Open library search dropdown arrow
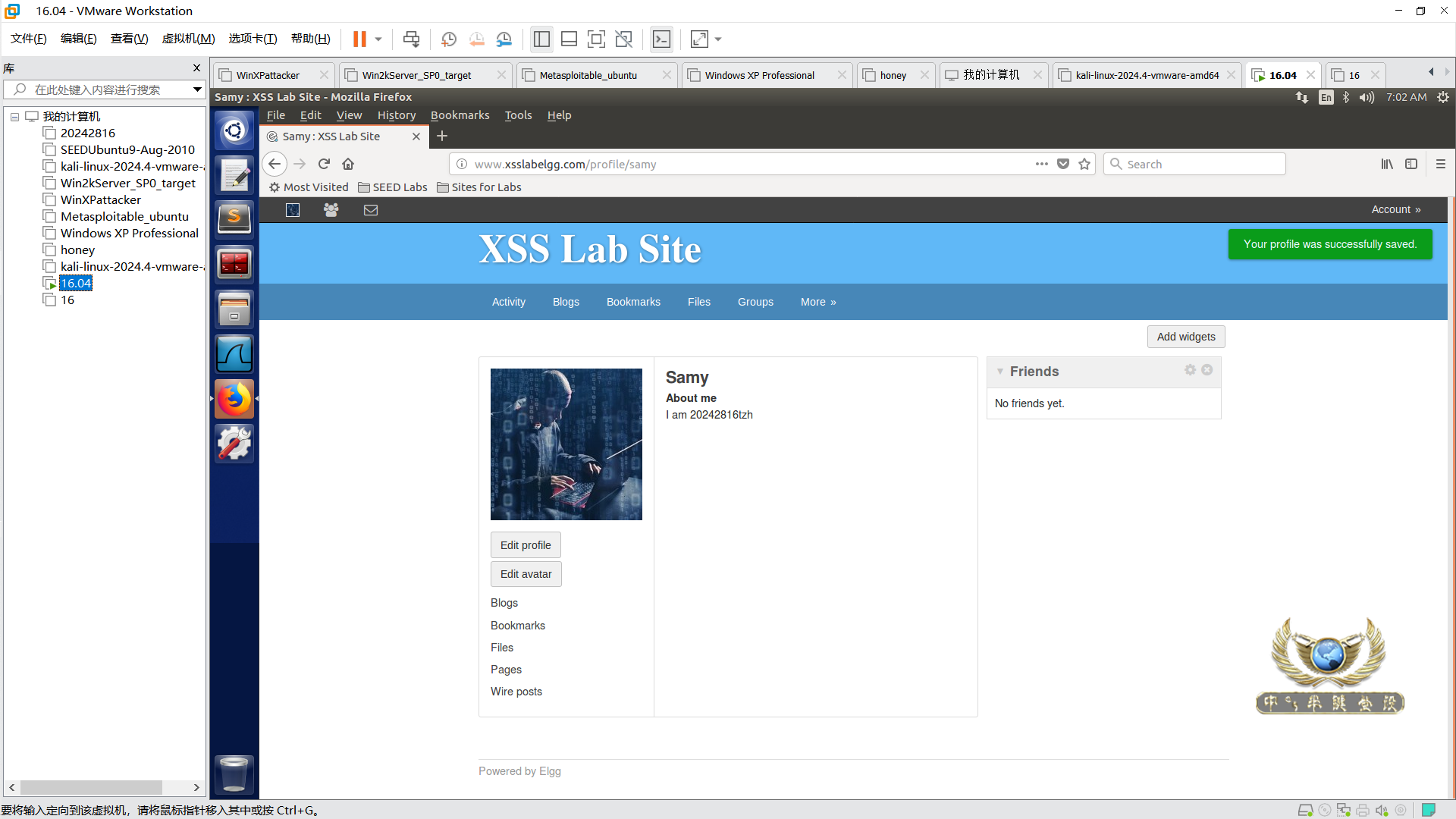This screenshot has height=819, width=1456. (197, 89)
